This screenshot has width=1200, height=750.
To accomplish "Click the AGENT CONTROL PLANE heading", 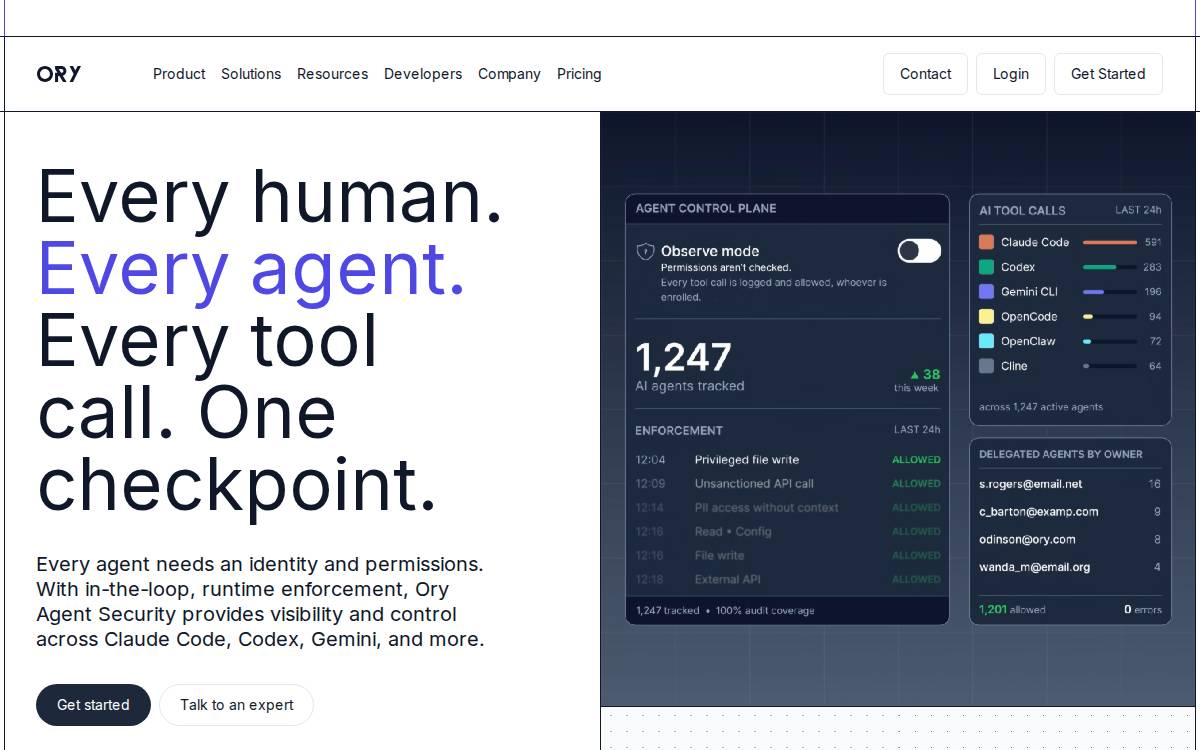I will pos(706,208).
